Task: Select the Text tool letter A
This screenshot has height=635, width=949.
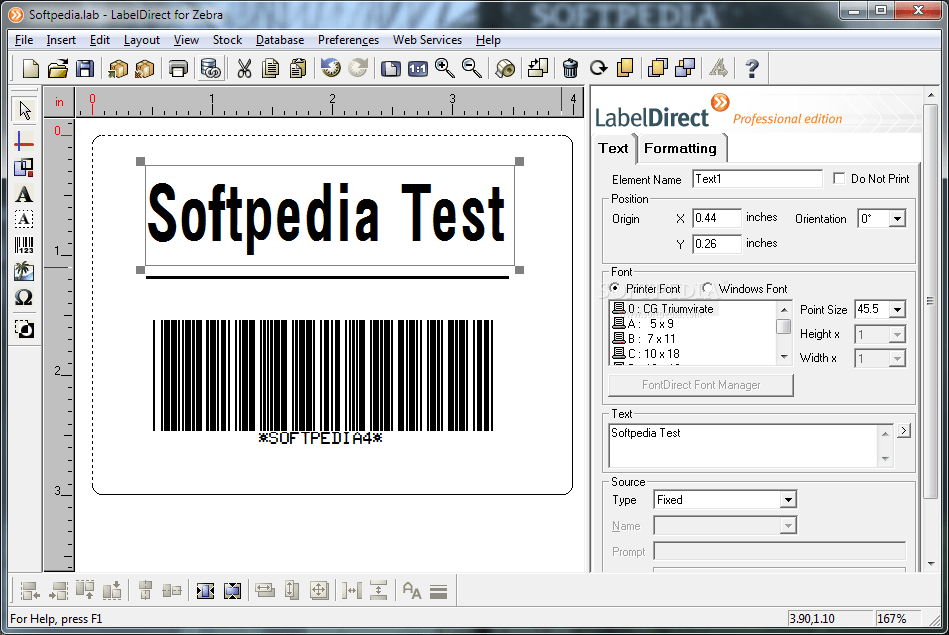Action: [x=24, y=194]
